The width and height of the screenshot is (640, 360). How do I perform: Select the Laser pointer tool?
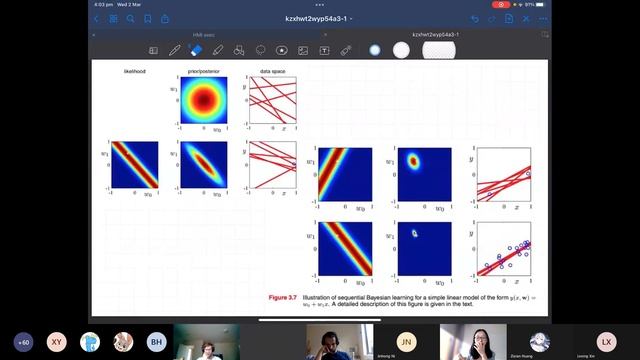(346, 50)
